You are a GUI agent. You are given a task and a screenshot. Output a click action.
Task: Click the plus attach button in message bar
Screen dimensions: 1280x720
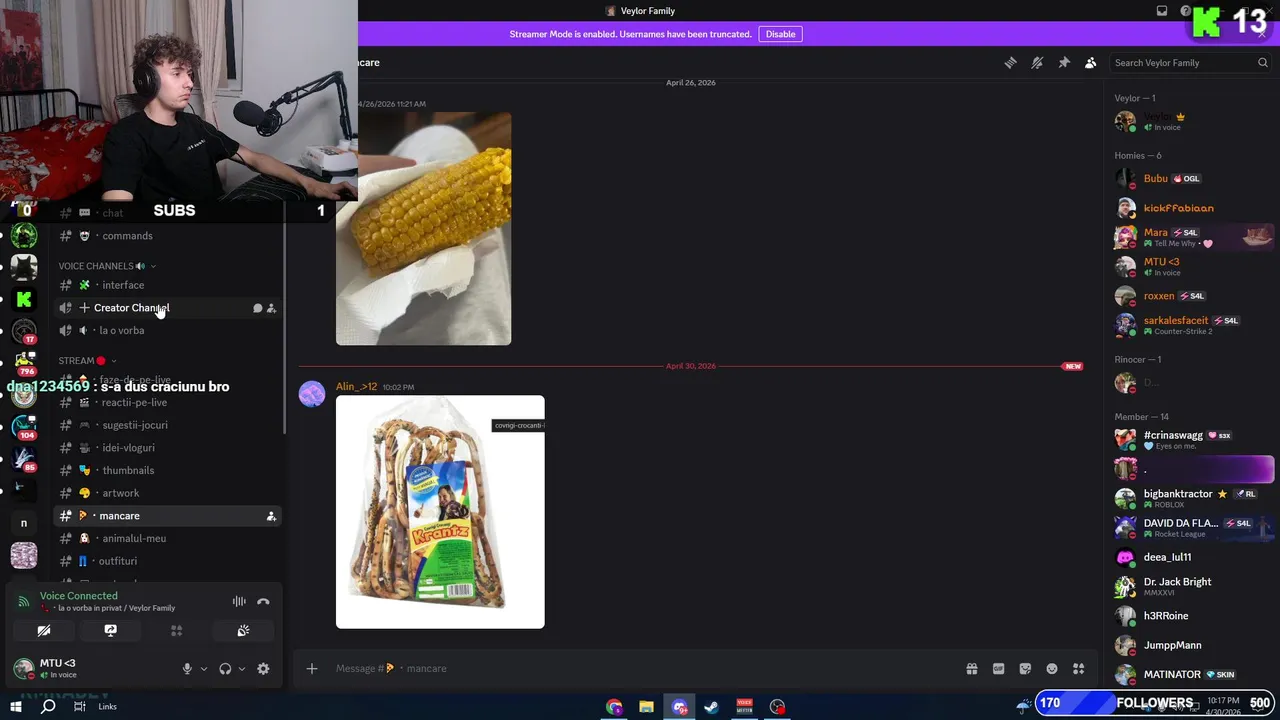pyautogui.click(x=312, y=668)
